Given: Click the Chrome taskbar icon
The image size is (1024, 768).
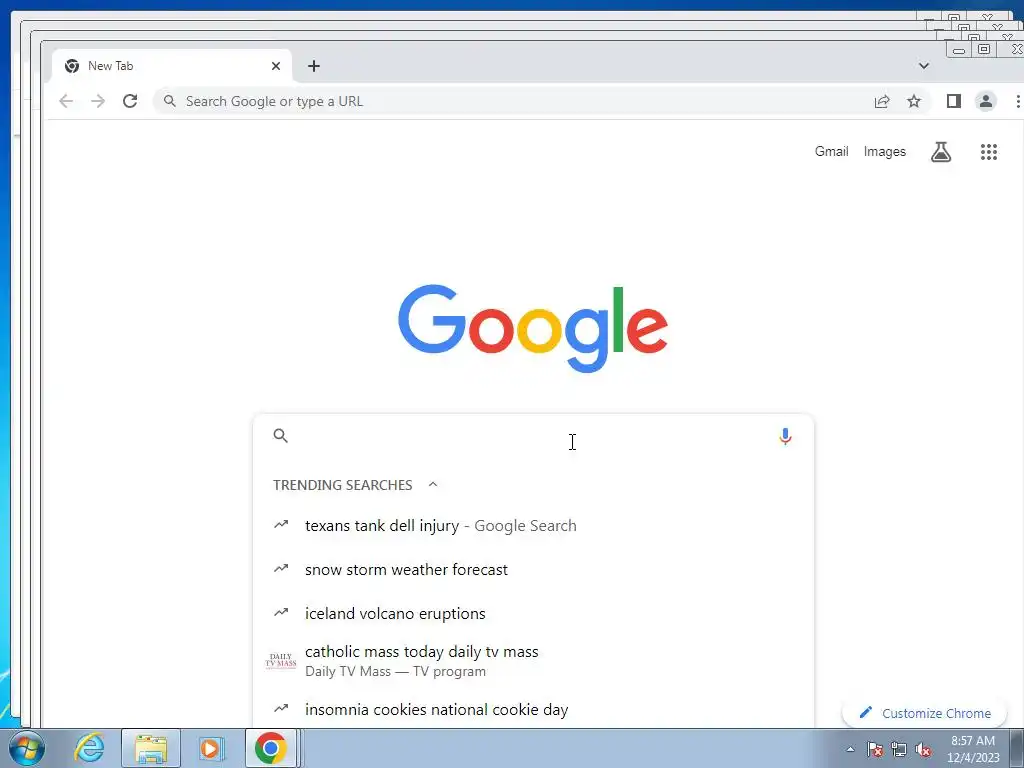Looking at the screenshot, I should (x=270, y=748).
